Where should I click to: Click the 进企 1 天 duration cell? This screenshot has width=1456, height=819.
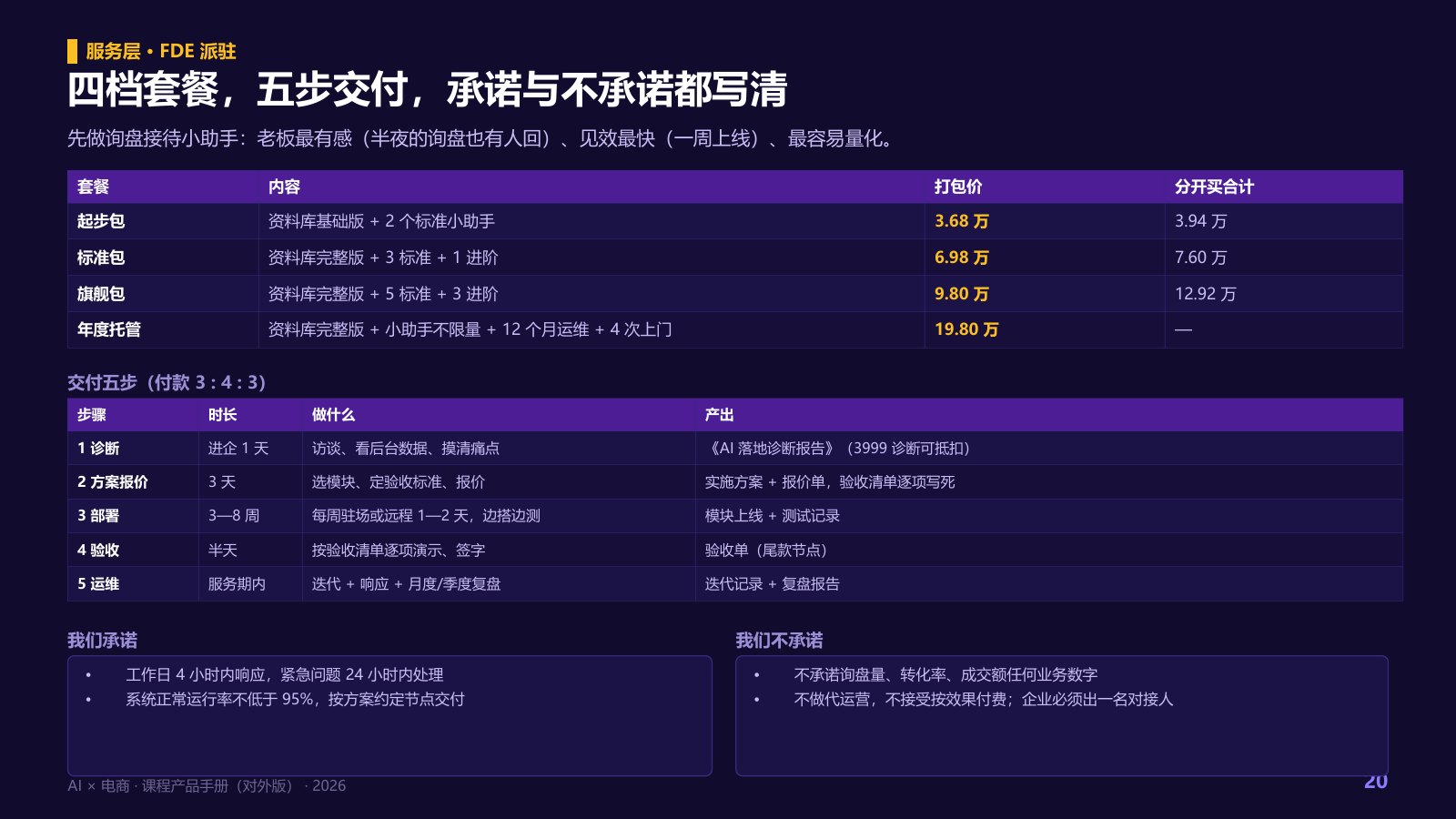tap(250, 449)
